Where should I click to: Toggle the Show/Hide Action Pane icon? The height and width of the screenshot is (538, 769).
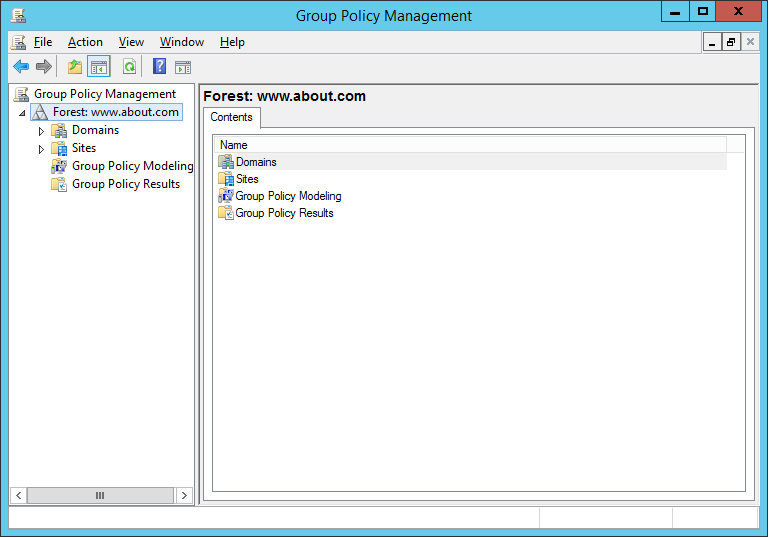(x=183, y=67)
